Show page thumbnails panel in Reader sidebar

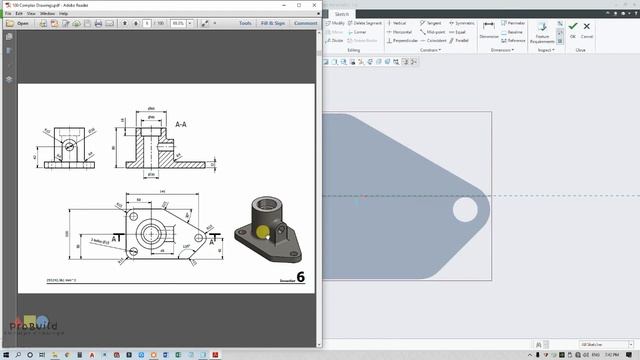(9, 37)
